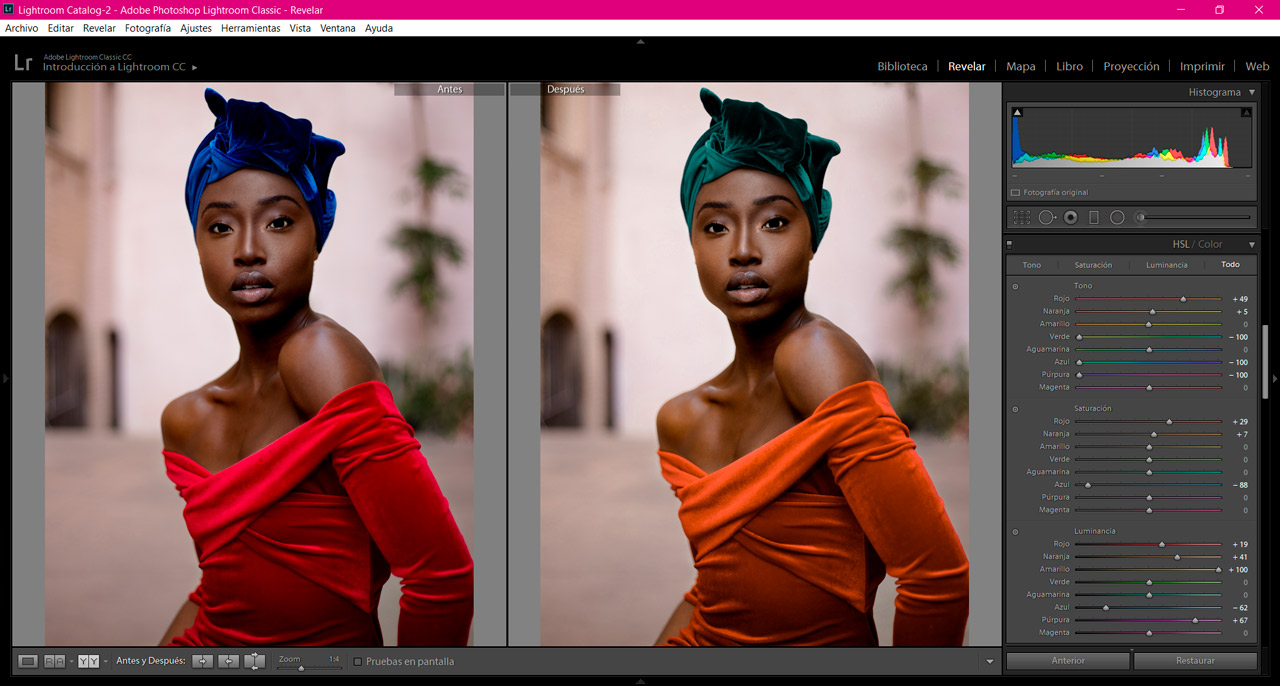
Task: Select the Adjustment Brush tool
Action: coord(1141,216)
